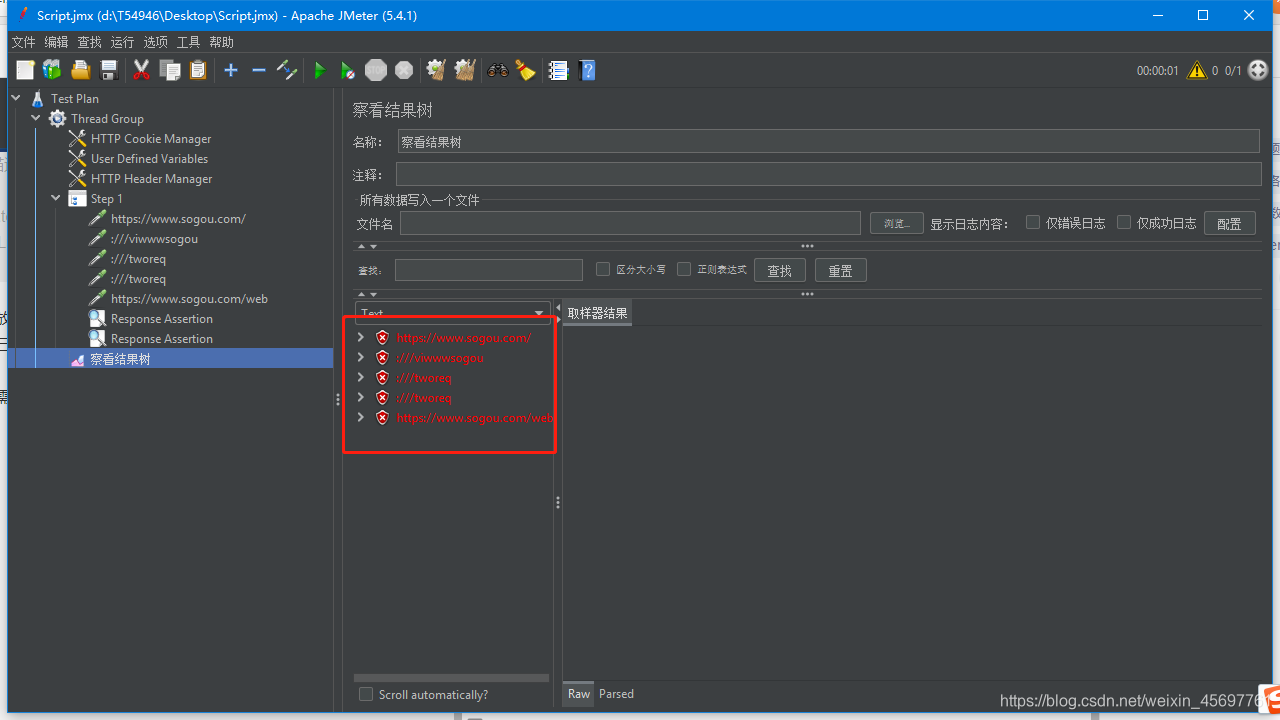
Task: Click the Cut scissors icon
Action: [141, 70]
